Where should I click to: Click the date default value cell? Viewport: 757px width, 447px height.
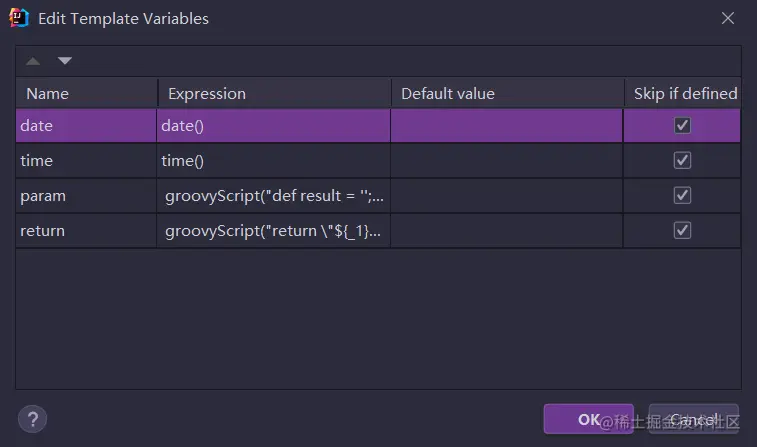(507, 126)
